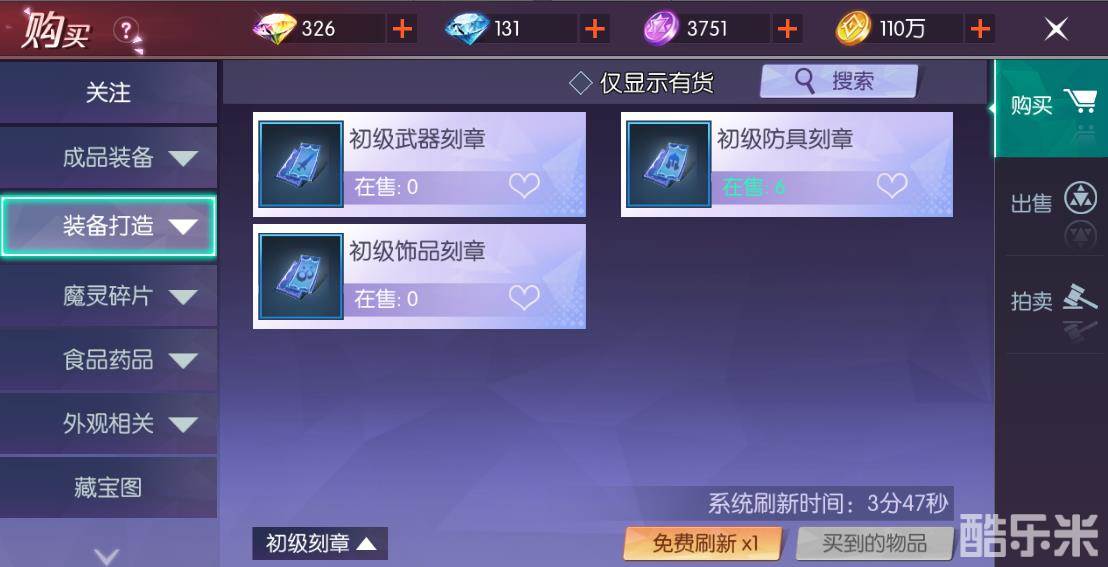The width and height of the screenshot is (1108, 567).
Task: Expand the 魔灵碎片 category
Action: (108, 296)
